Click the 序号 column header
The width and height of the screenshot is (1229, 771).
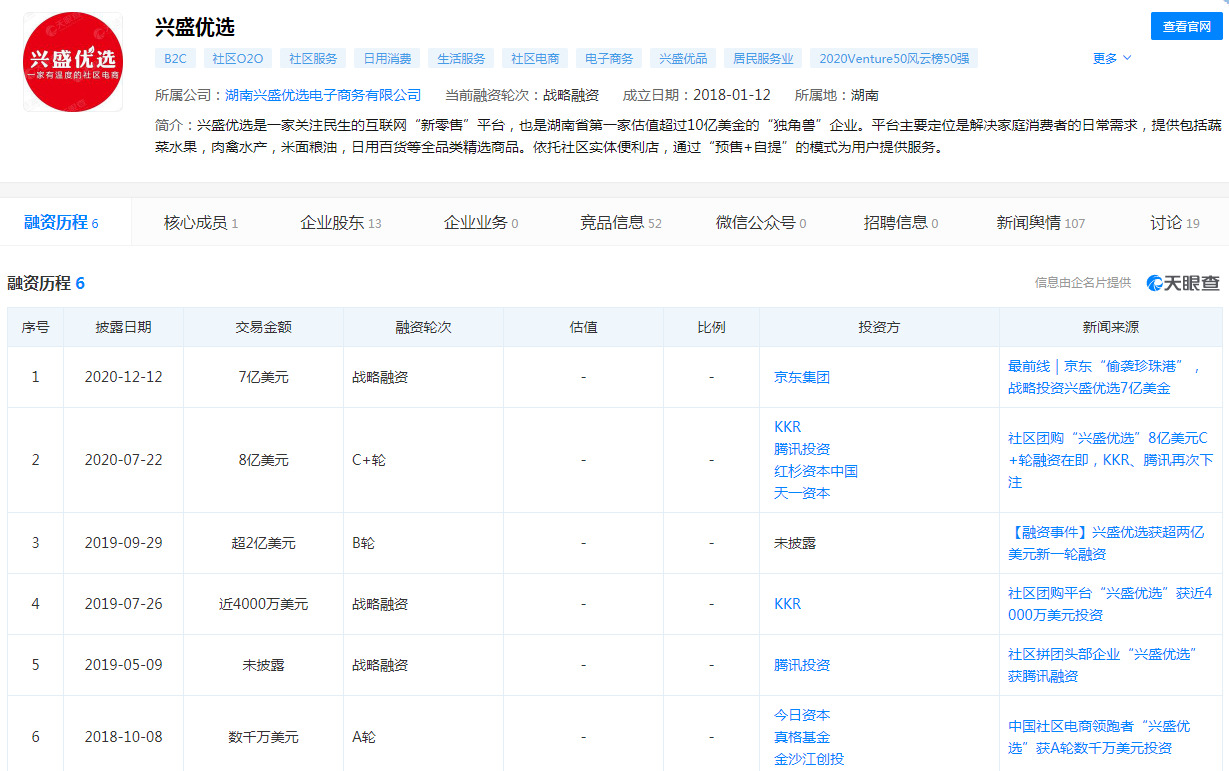click(x=35, y=327)
